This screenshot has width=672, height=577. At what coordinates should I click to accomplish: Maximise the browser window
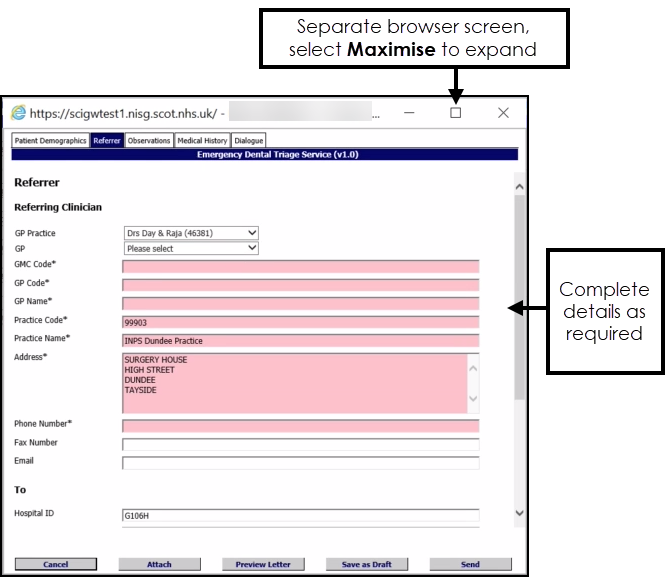(x=456, y=113)
